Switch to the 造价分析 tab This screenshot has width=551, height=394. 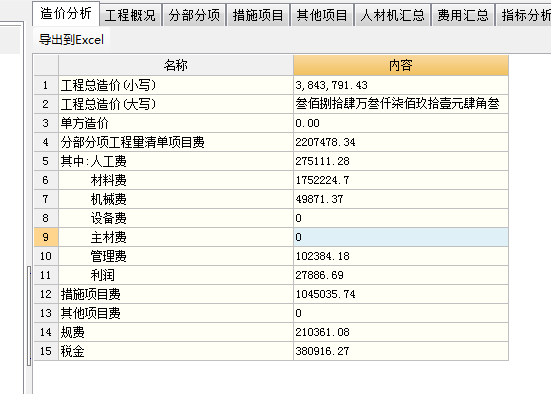[x=66, y=14]
